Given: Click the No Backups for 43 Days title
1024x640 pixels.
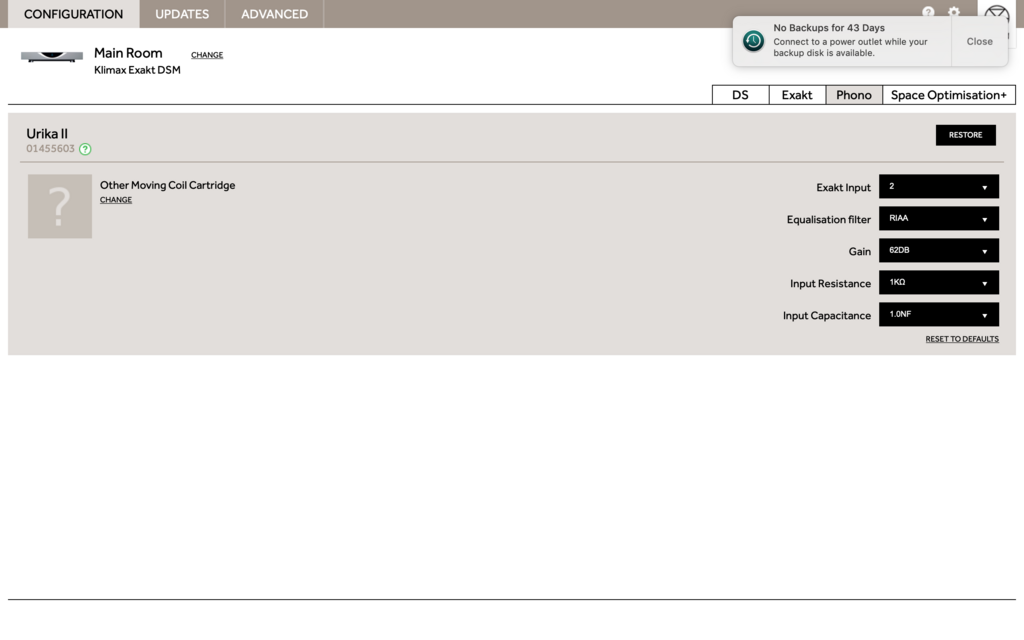Looking at the screenshot, I should pos(829,28).
